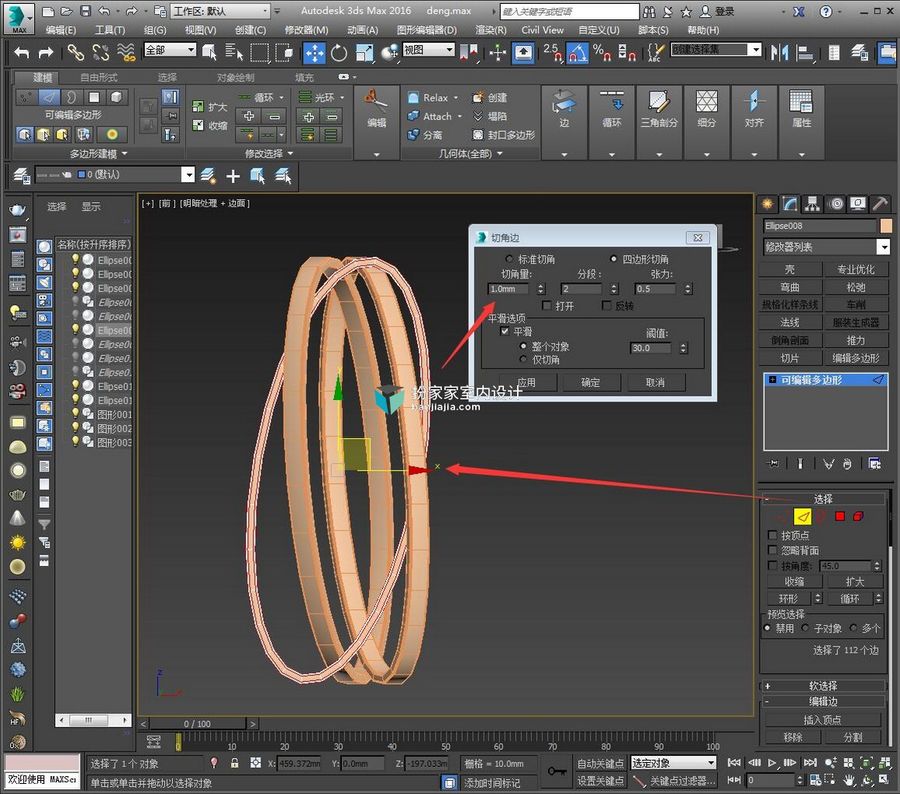Click the Set Keys key icon

coord(556,771)
